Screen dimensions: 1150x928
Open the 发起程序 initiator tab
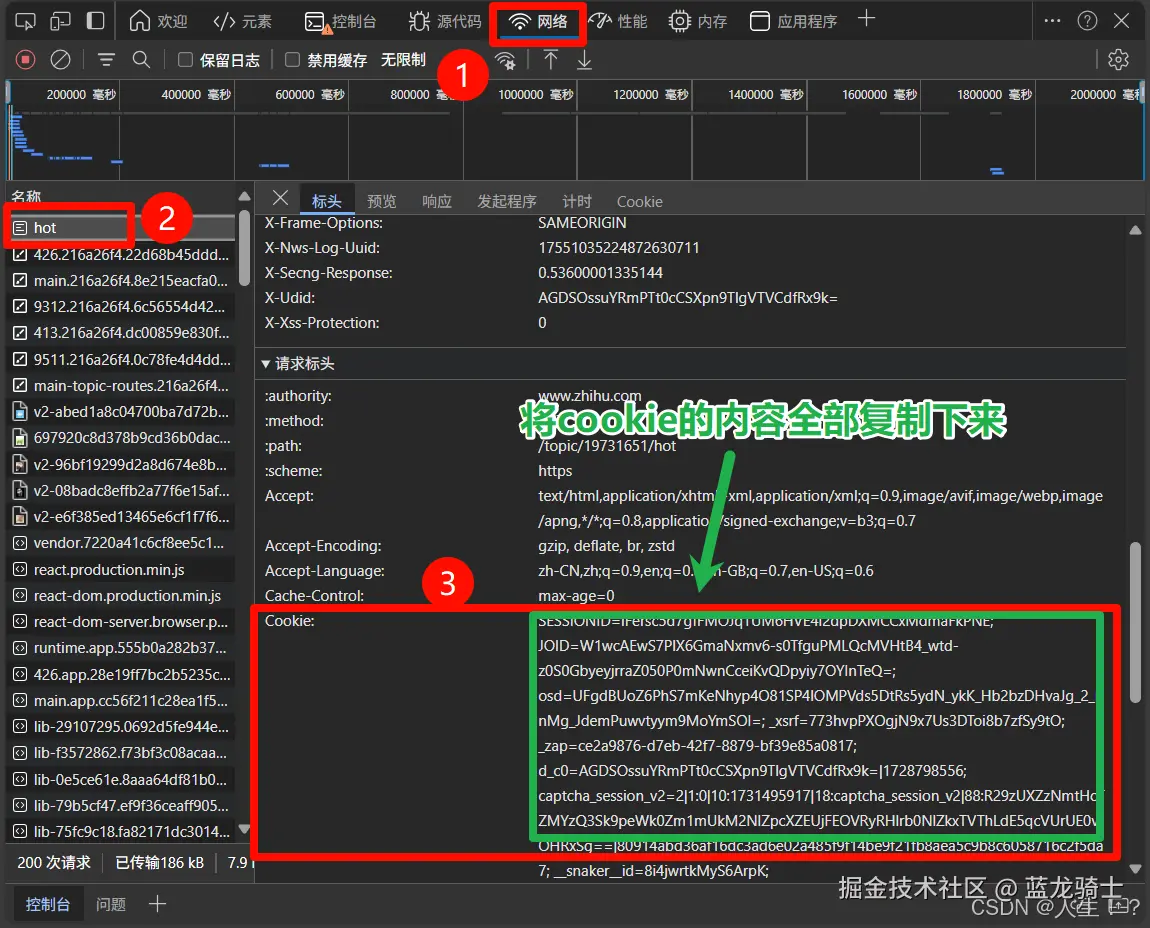(507, 201)
